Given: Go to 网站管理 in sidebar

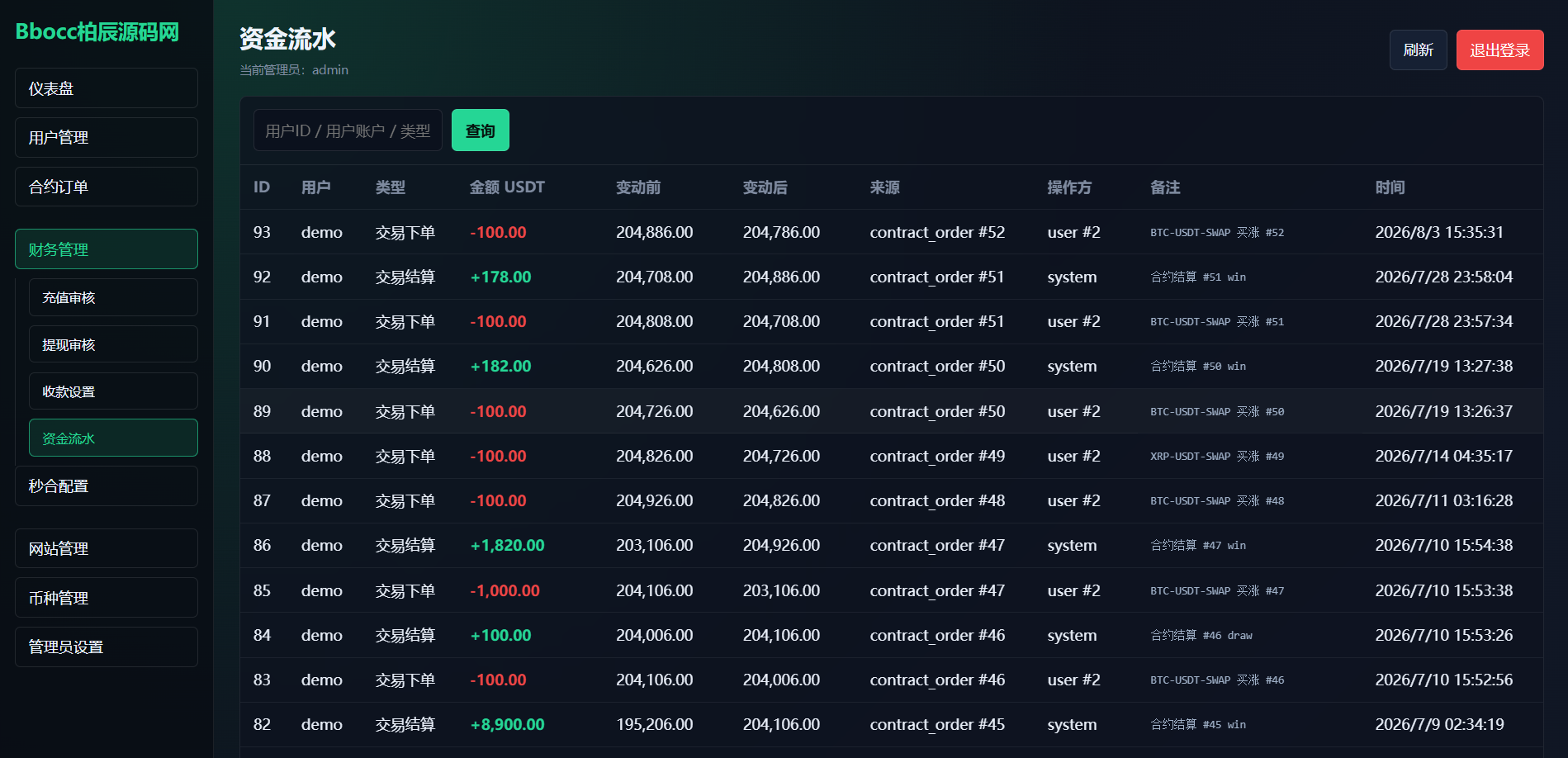Looking at the screenshot, I should tap(107, 548).
